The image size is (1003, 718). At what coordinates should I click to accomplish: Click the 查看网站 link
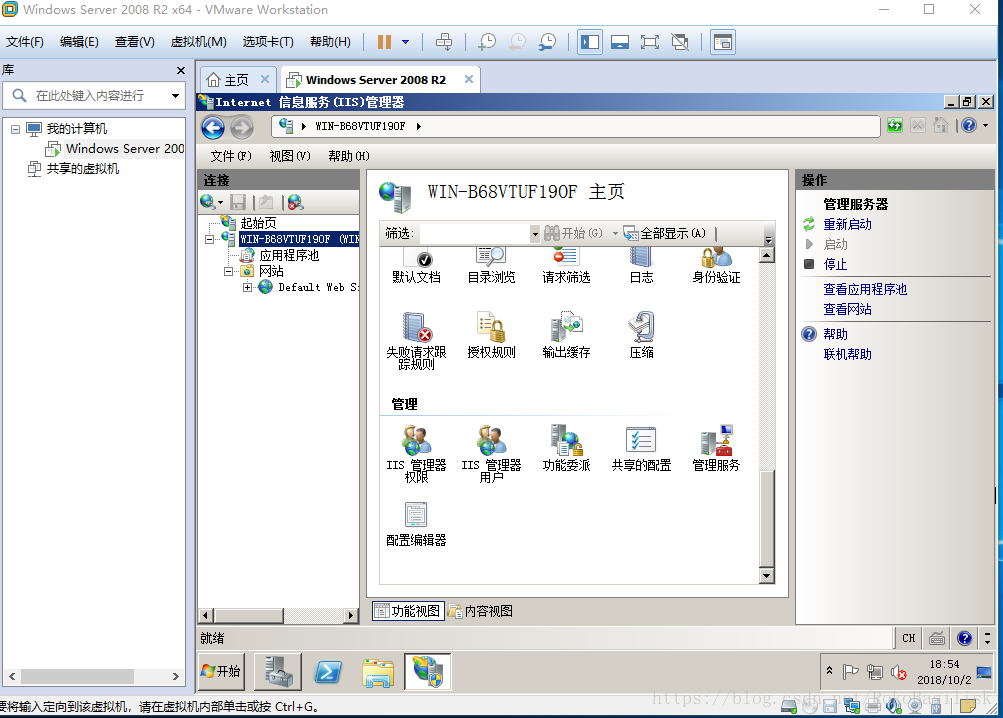click(x=847, y=309)
